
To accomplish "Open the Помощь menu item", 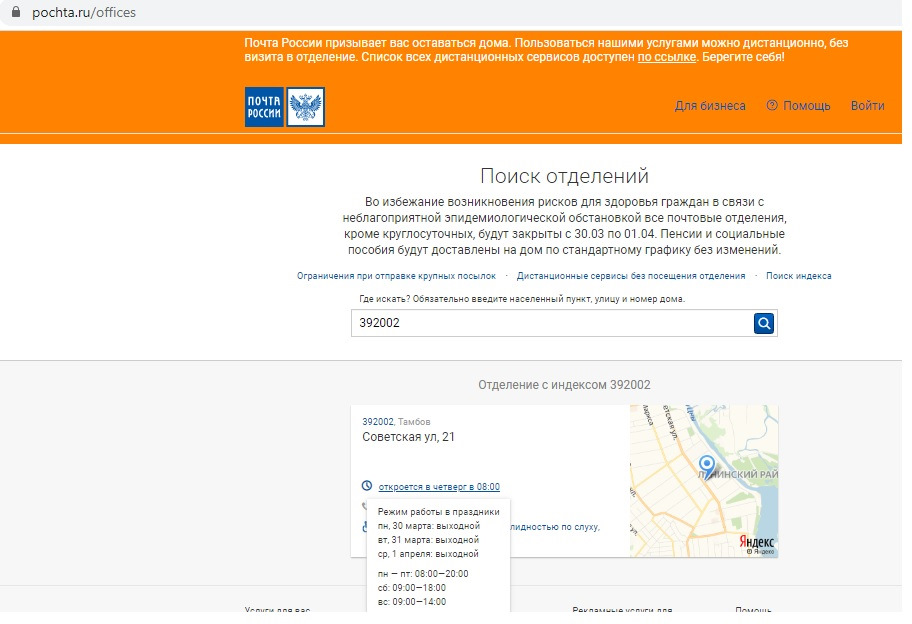I will [806, 106].
